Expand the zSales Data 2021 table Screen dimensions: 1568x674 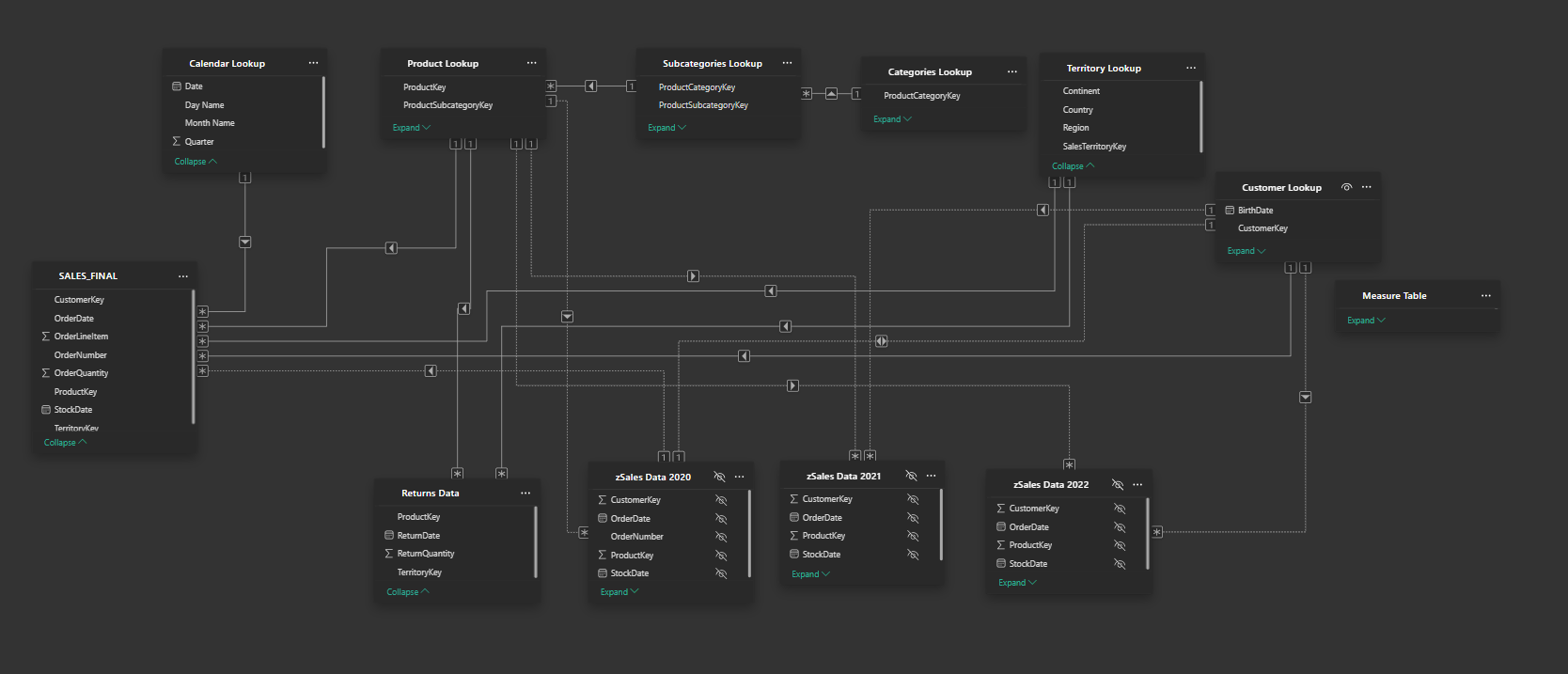point(810,574)
